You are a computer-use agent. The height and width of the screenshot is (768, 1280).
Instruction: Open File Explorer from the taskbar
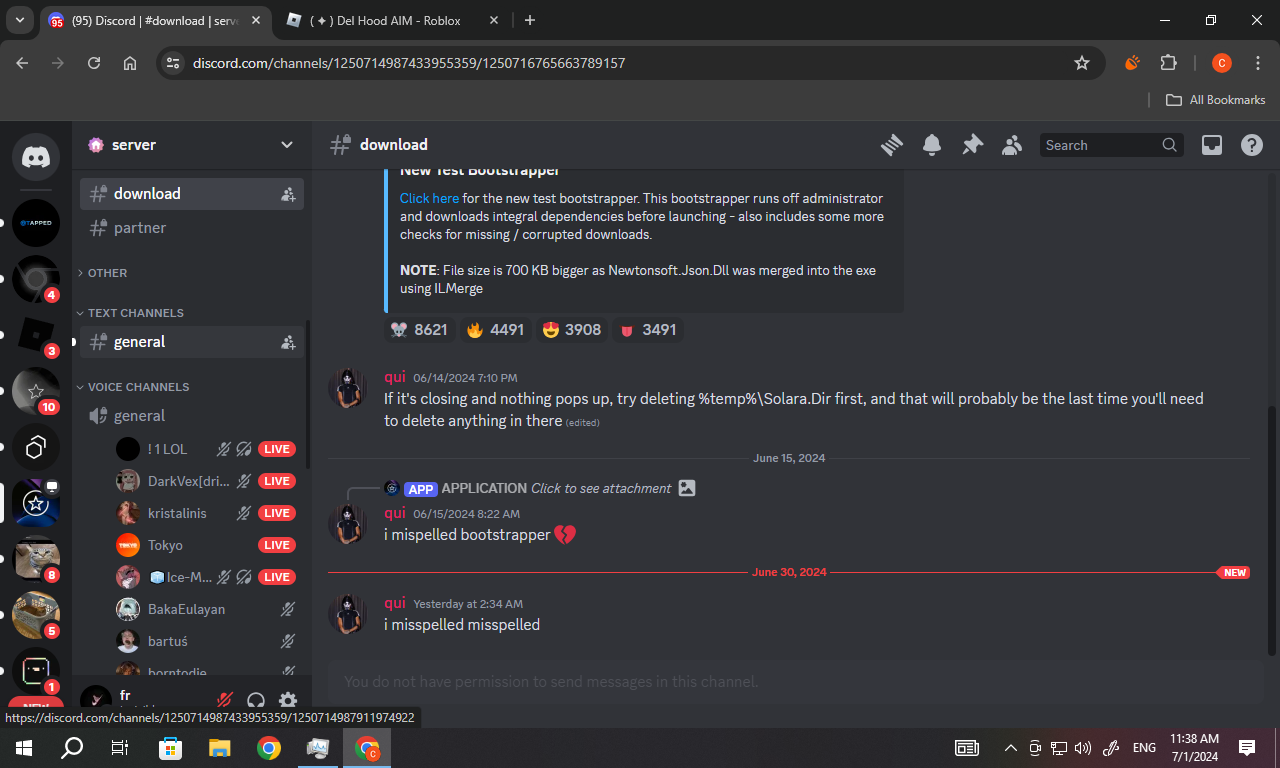tap(220, 748)
